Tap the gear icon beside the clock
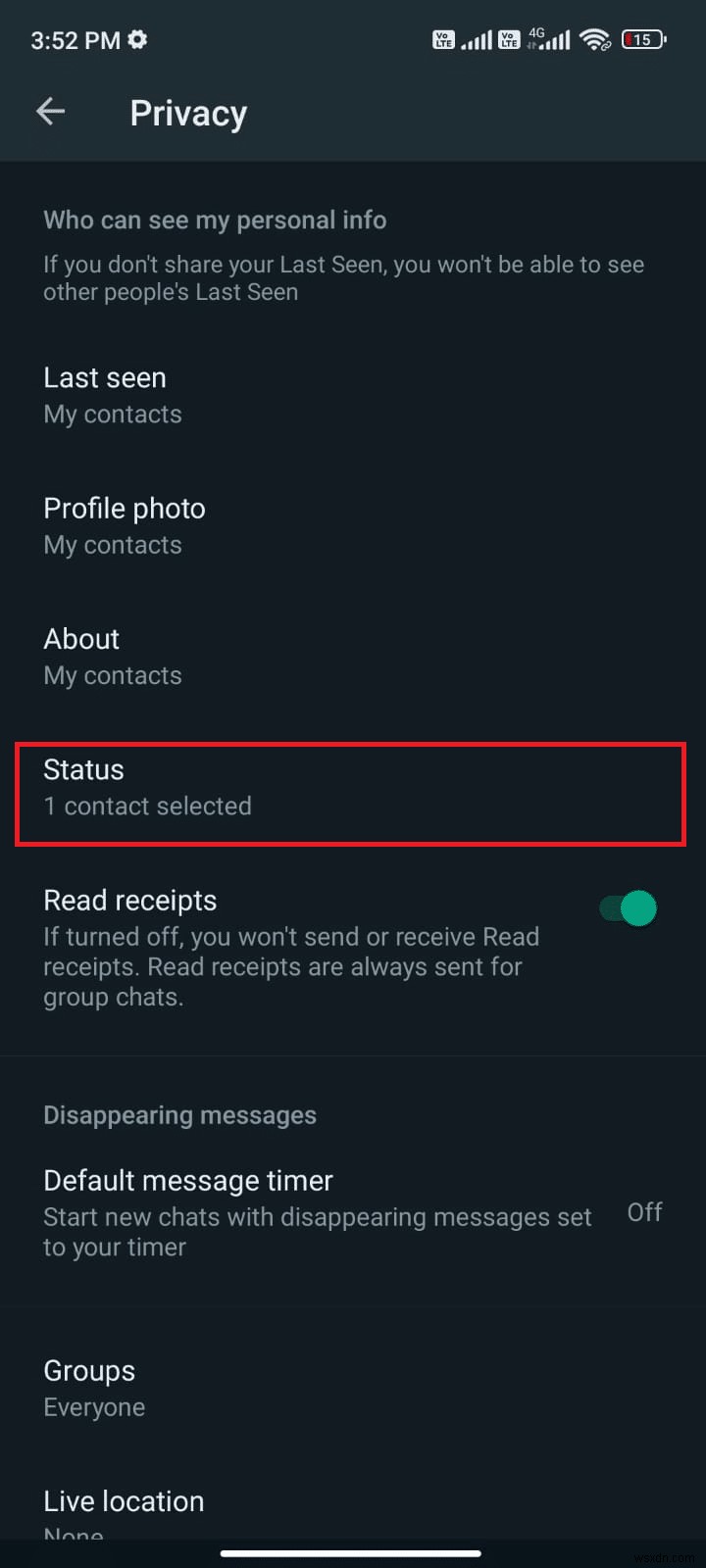Viewport: 706px width, 1568px height. coord(137,38)
